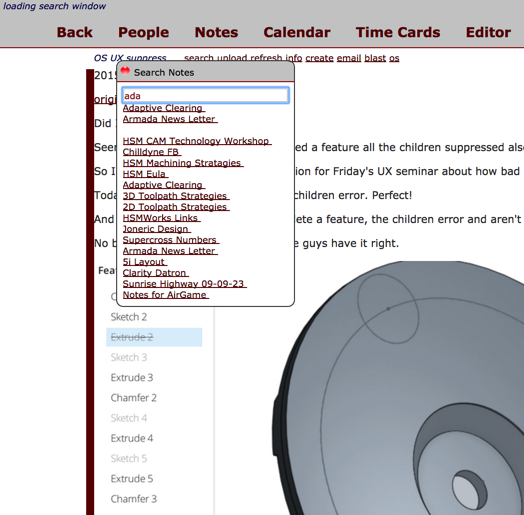The image size is (524, 515).
Task: Go Back using the top navigation
Action: click(x=75, y=32)
